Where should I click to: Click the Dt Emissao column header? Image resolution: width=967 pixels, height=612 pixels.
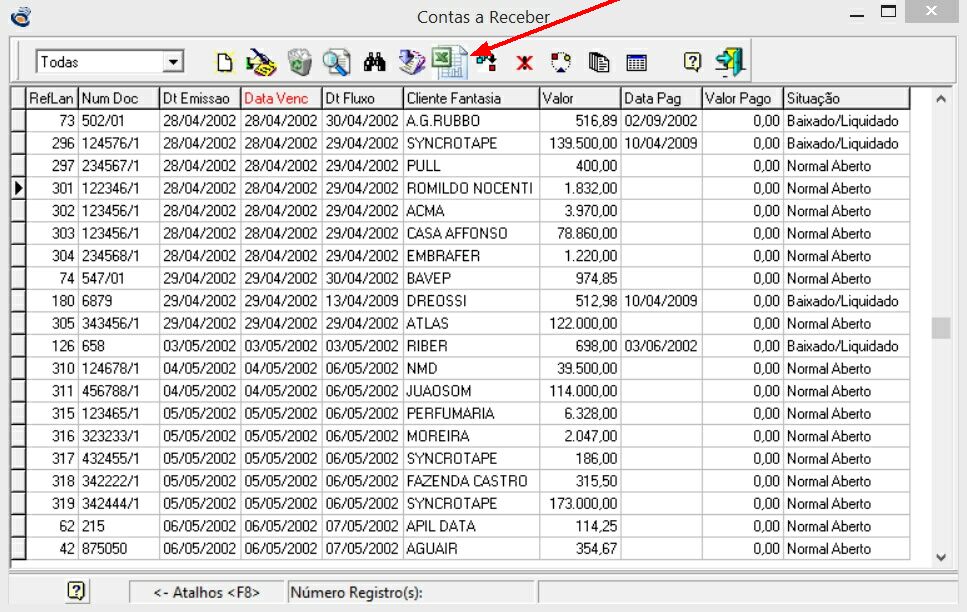[x=200, y=98]
